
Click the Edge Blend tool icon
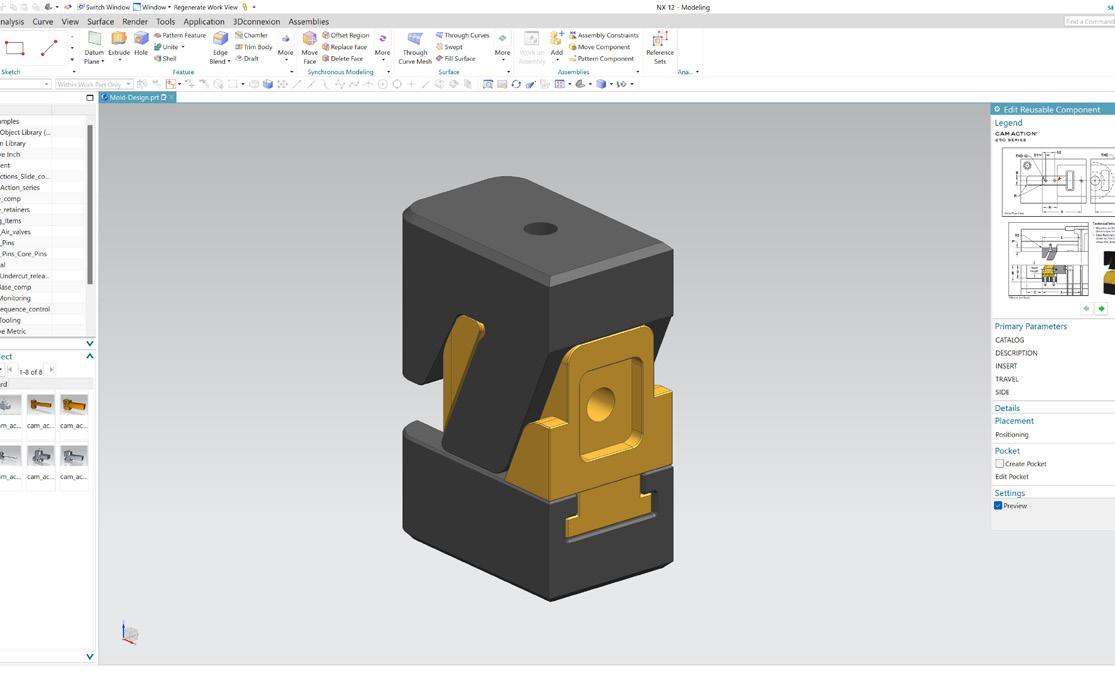point(220,38)
